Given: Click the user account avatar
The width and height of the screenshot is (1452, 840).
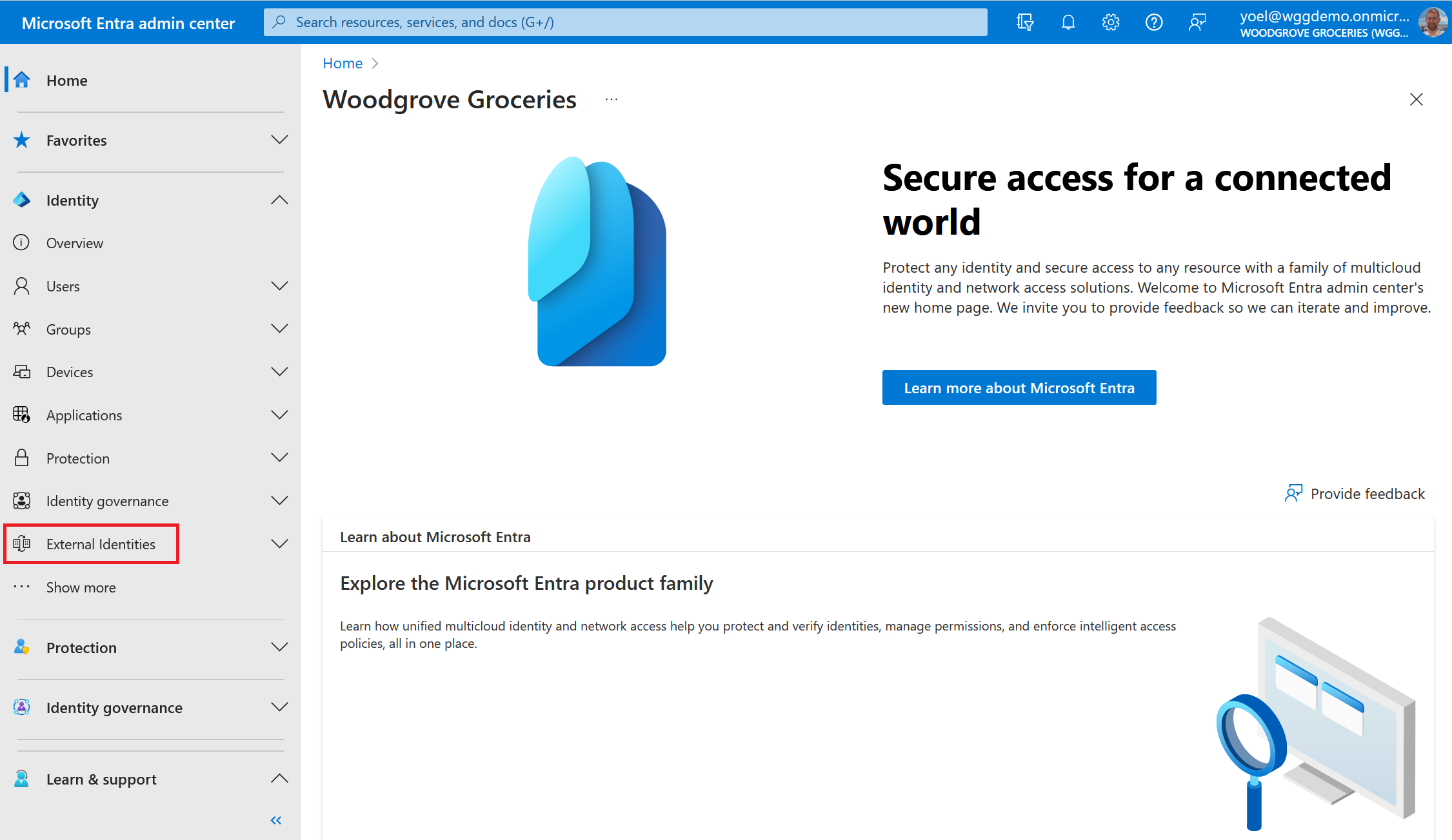Looking at the screenshot, I should 1433,23.
